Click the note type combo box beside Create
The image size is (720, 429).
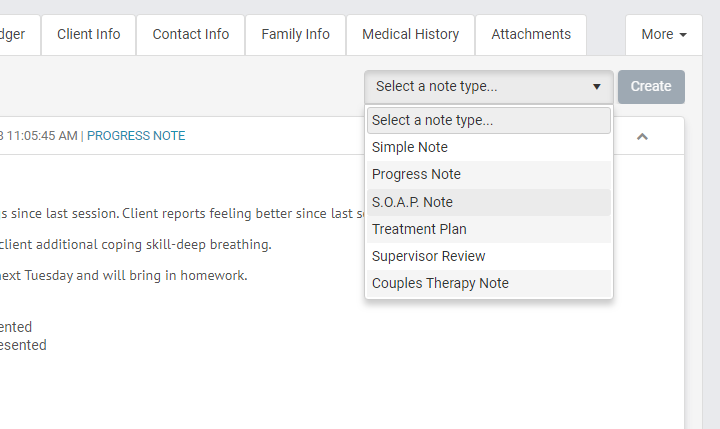click(x=488, y=87)
